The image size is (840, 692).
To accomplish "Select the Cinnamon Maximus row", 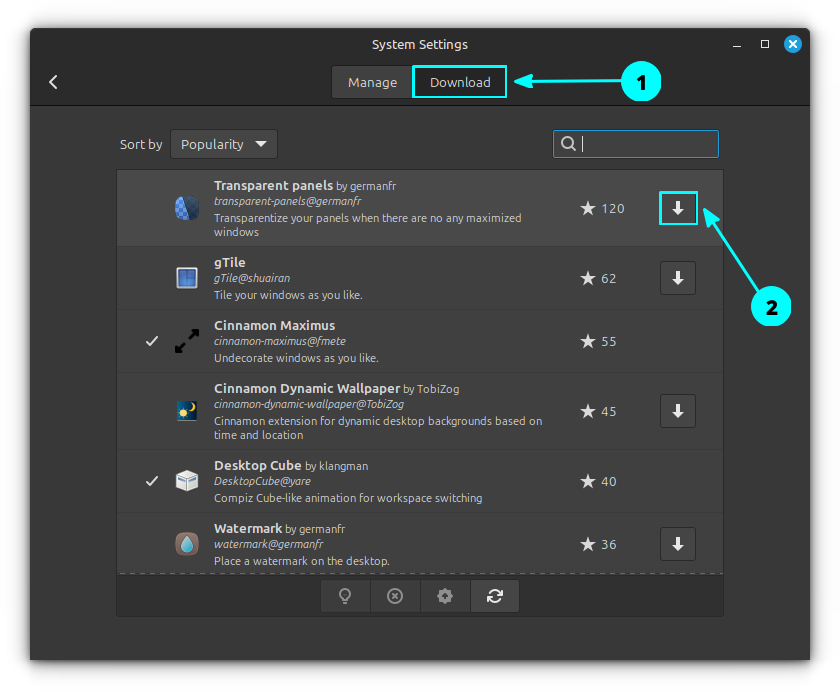I will [x=400, y=341].
